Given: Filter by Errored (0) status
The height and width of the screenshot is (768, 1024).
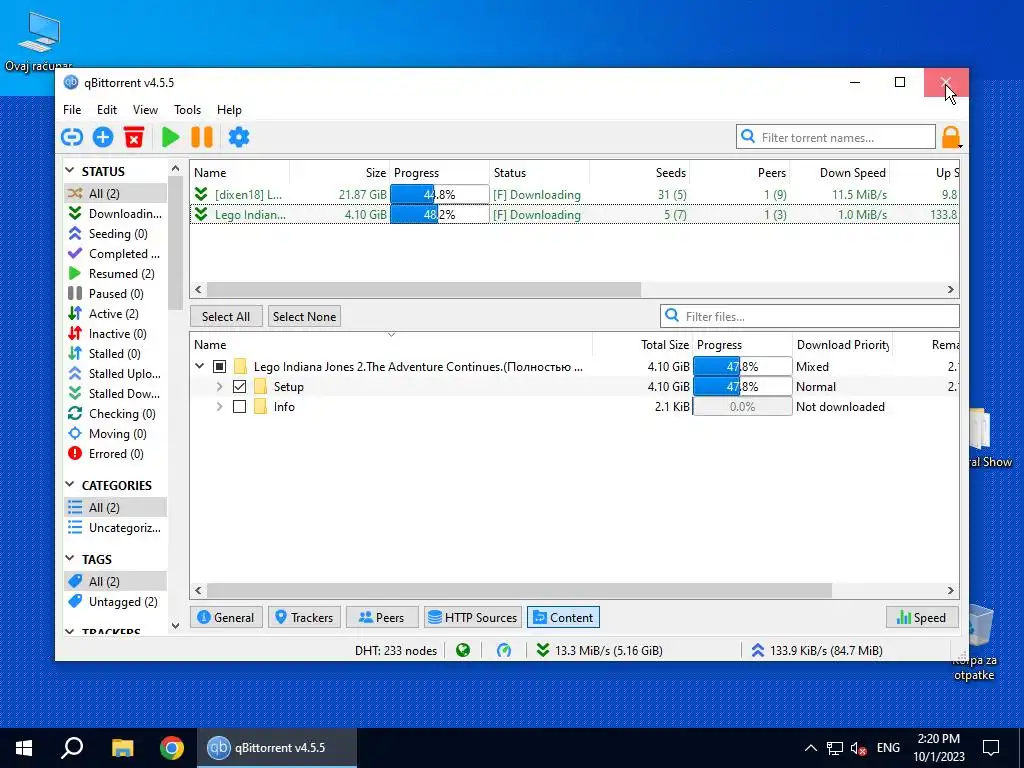Looking at the screenshot, I should (x=115, y=454).
